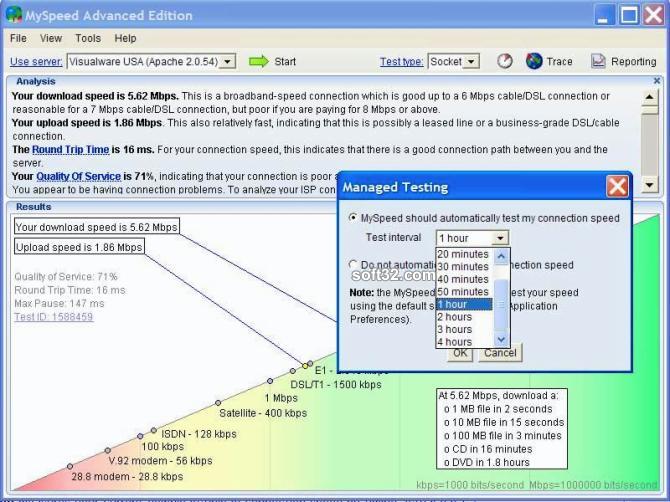Viewport: 670px width, 502px height.
Task: Click the 1 Mbps graph marker
Action: click(270, 381)
